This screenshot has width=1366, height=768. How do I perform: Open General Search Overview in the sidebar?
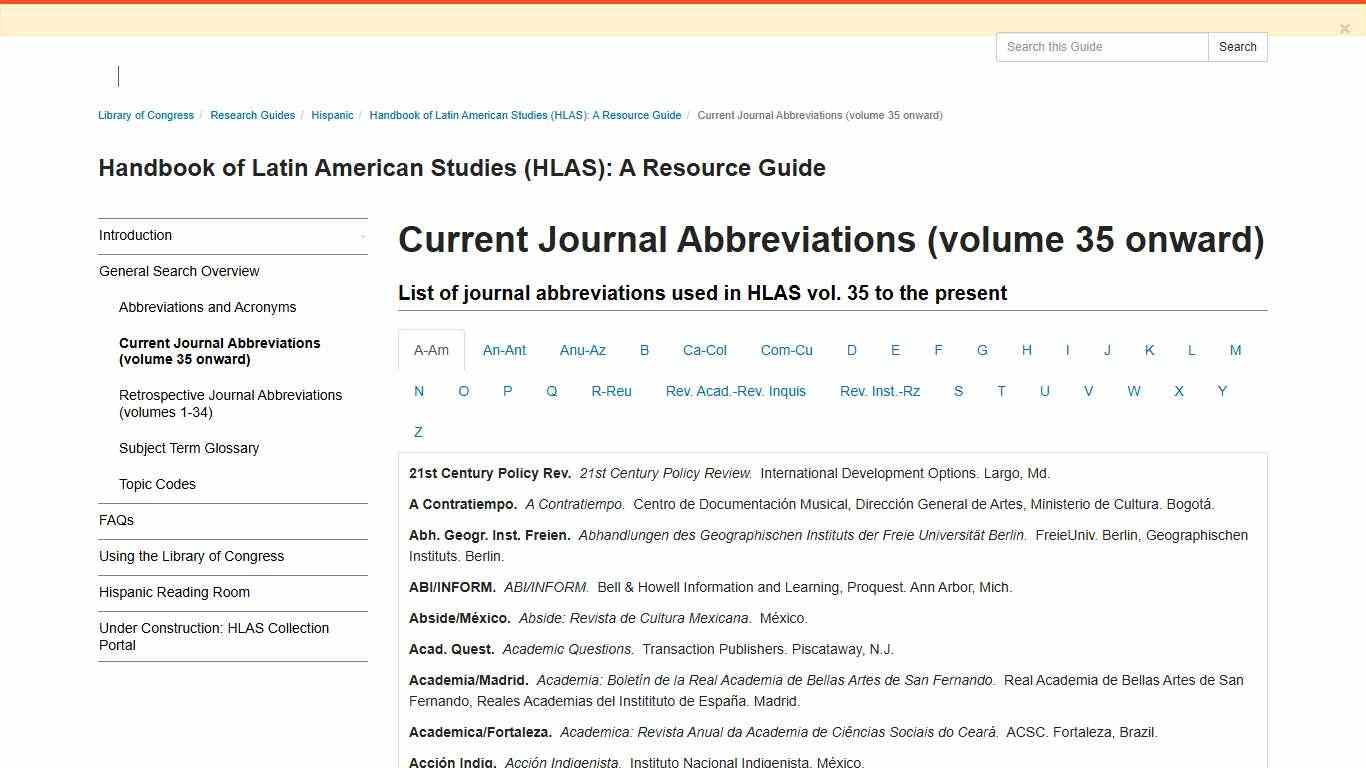(x=179, y=271)
